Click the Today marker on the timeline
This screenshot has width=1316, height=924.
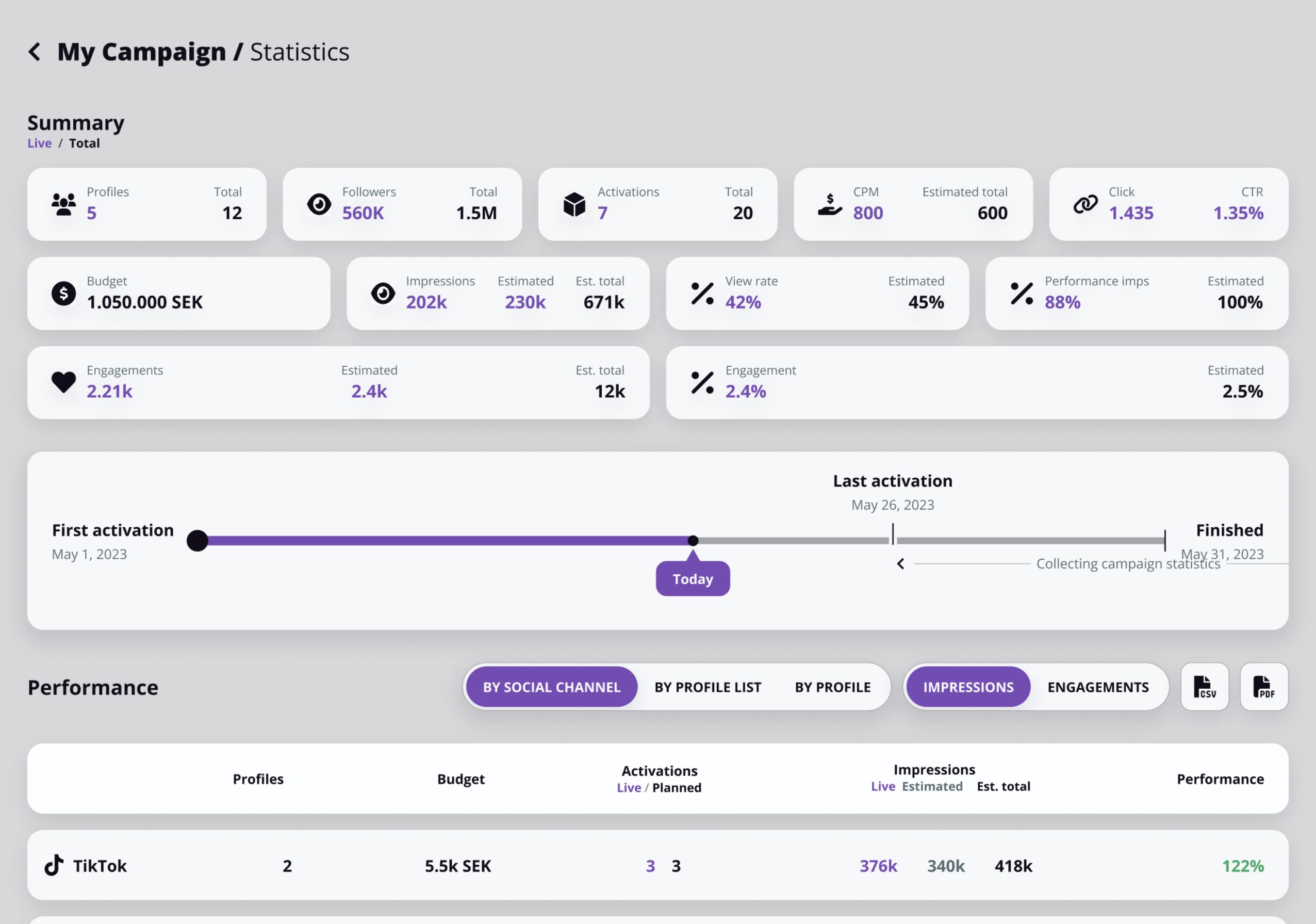pyautogui.click(x=693, y=579)
